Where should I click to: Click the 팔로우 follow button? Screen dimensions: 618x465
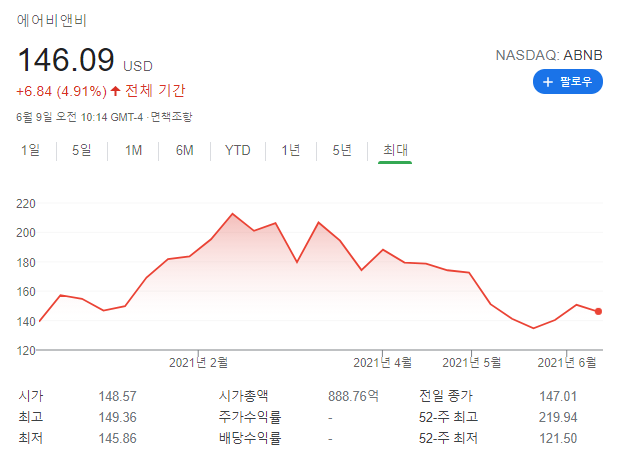point(568,82)
